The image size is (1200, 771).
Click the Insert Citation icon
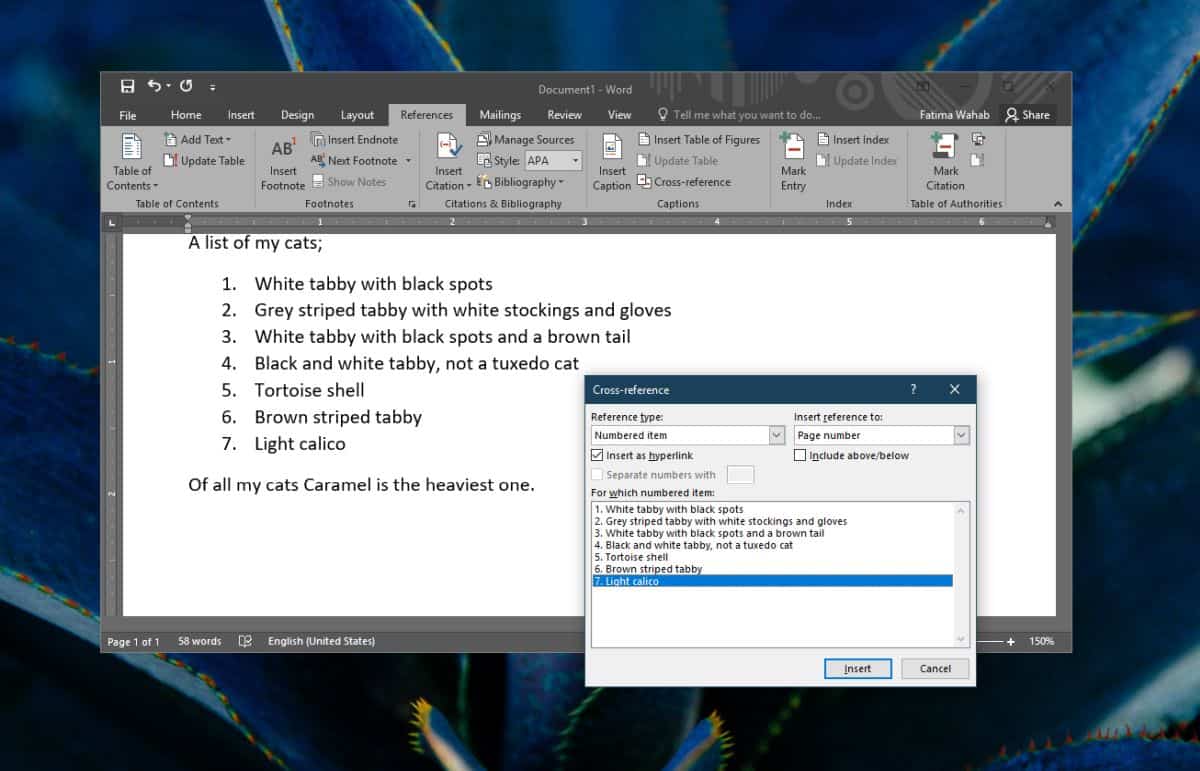[449, 147]
